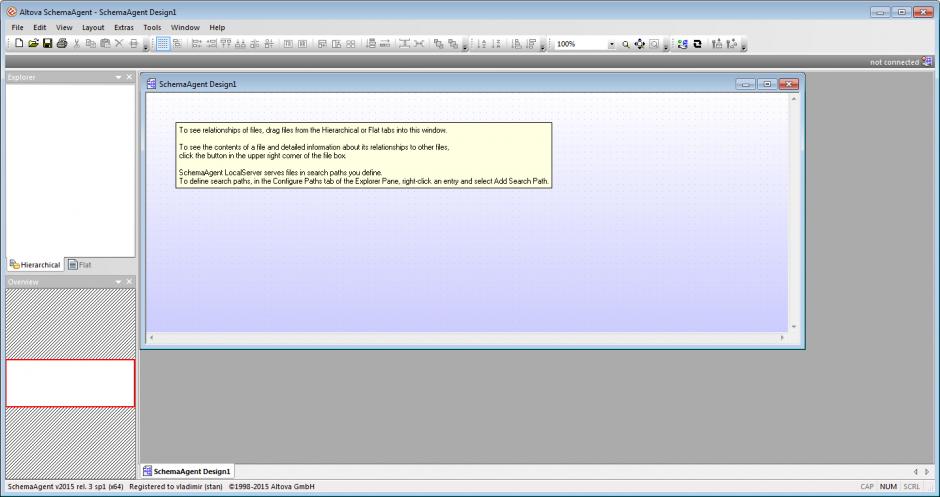Click the fit-to-window arrows icon
This screenshot has height=497, width=940.
pyautogui.click(x=640, y=44)
